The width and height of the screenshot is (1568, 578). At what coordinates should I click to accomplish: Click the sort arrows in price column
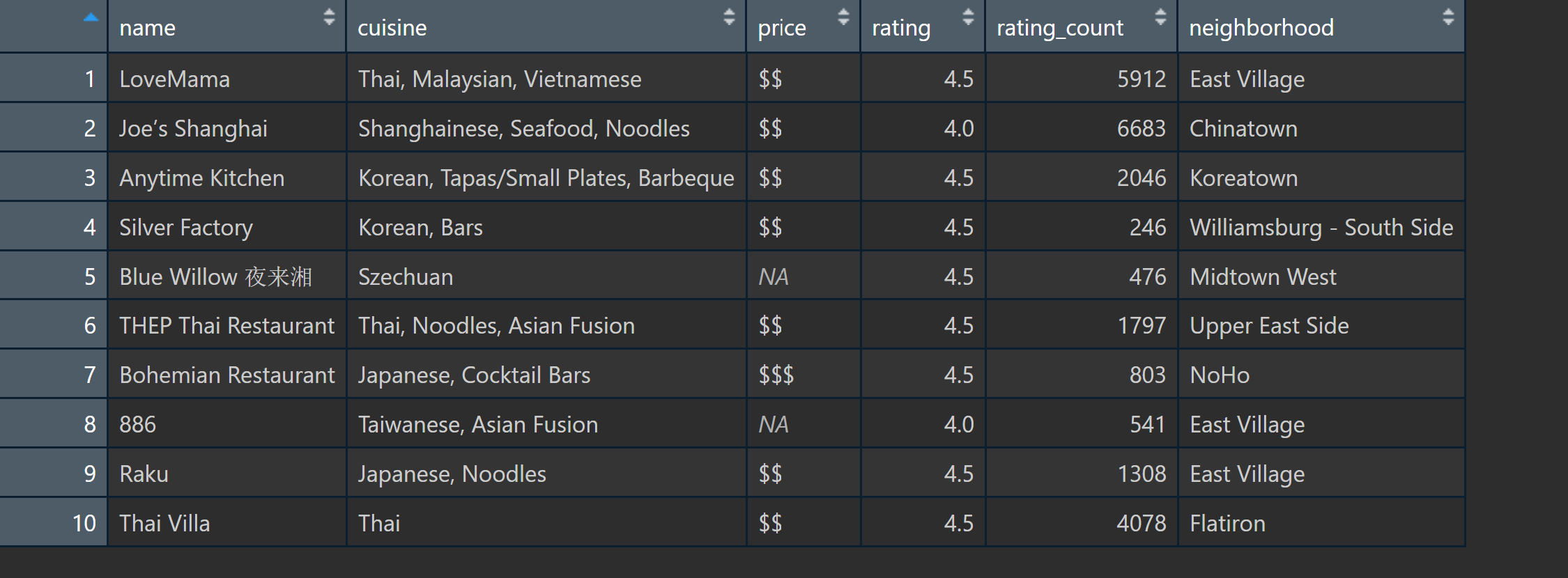click(x=843, y=17)
